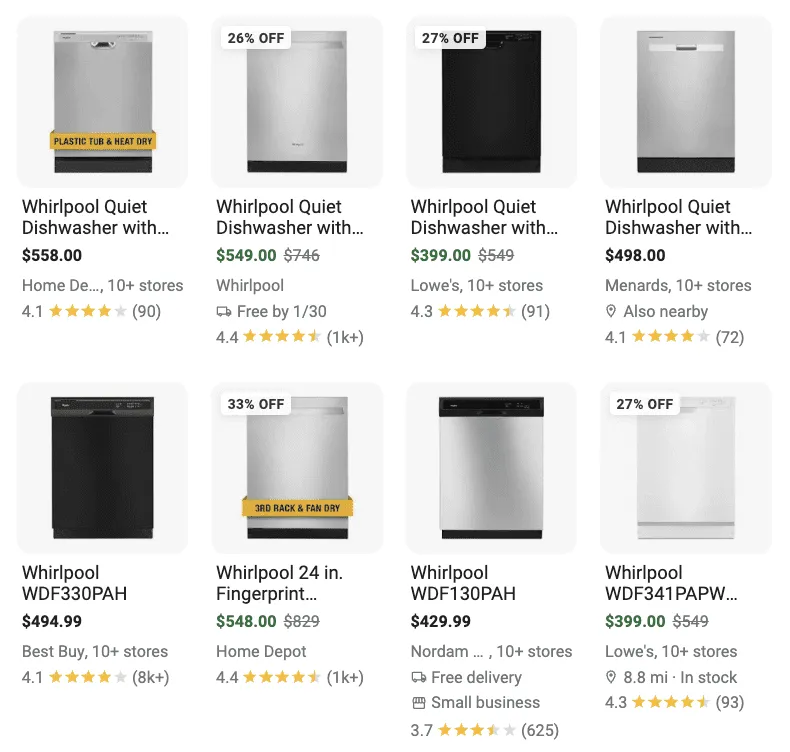This screenshot has width=790, height=752.
Task: Click Best Buy, 10+ stores seller text
Action: [x=95, y=651]
